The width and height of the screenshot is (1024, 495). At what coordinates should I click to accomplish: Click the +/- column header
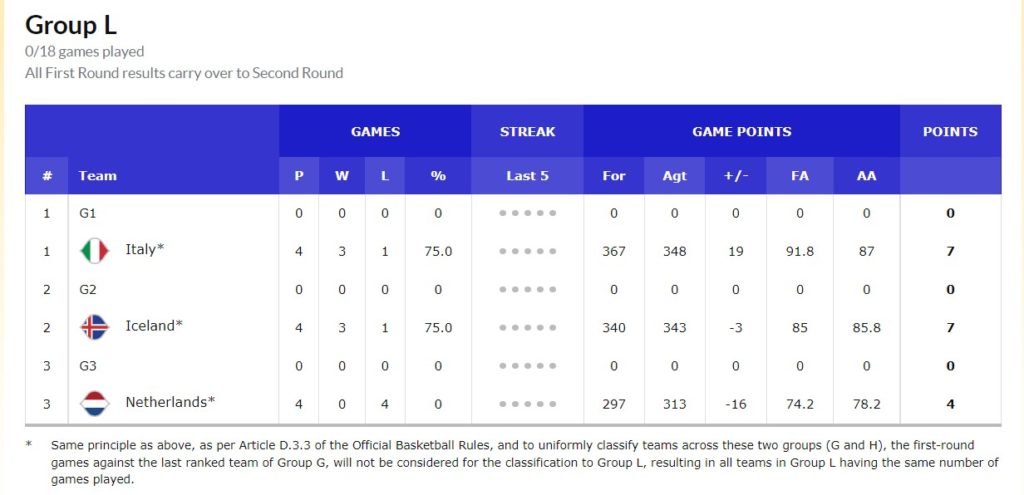pos(735,176)
